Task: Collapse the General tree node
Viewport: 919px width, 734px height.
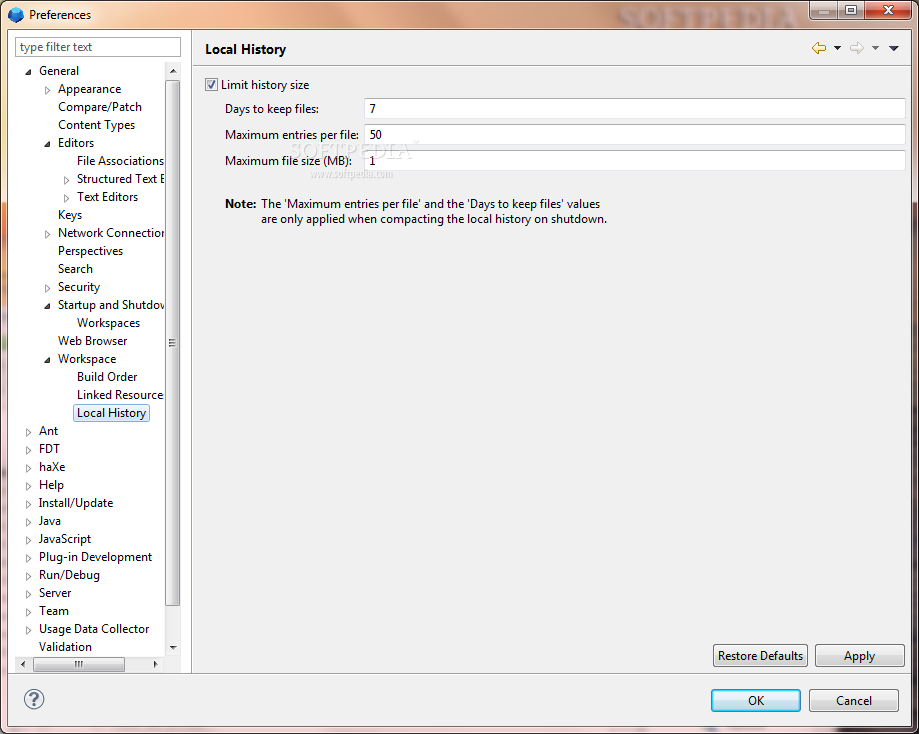Action: (28, 72)
